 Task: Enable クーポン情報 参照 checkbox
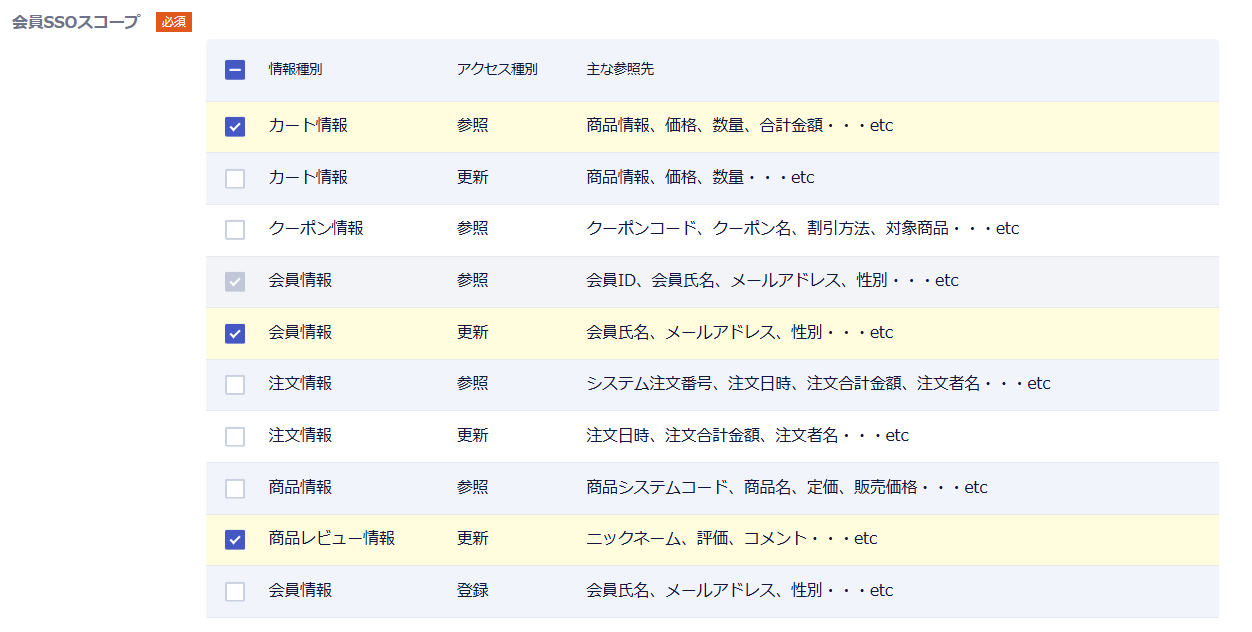click(x=235, y=230)
